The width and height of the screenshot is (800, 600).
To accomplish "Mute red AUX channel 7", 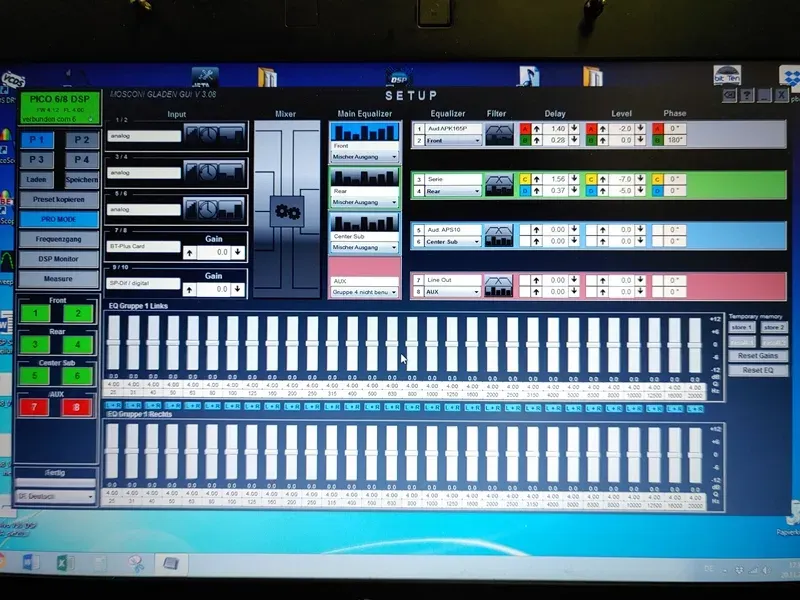I will 34,407.
